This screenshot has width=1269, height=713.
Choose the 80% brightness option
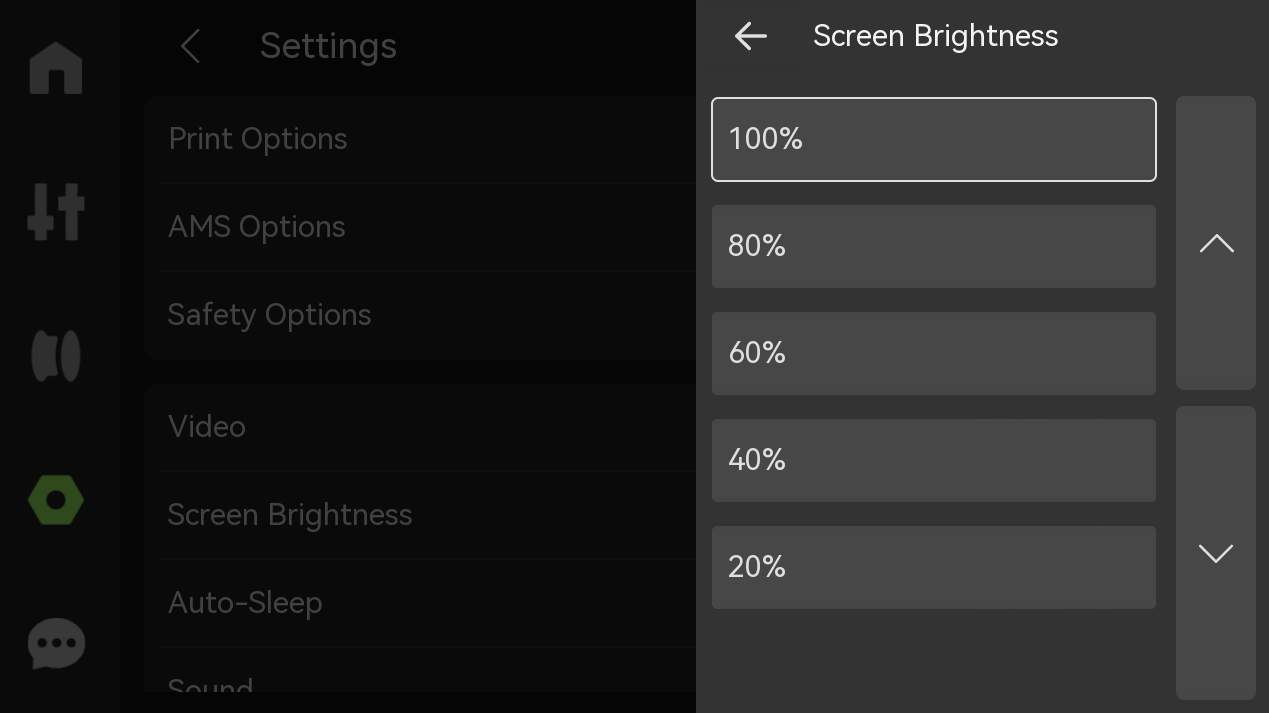tap(934, 246)
